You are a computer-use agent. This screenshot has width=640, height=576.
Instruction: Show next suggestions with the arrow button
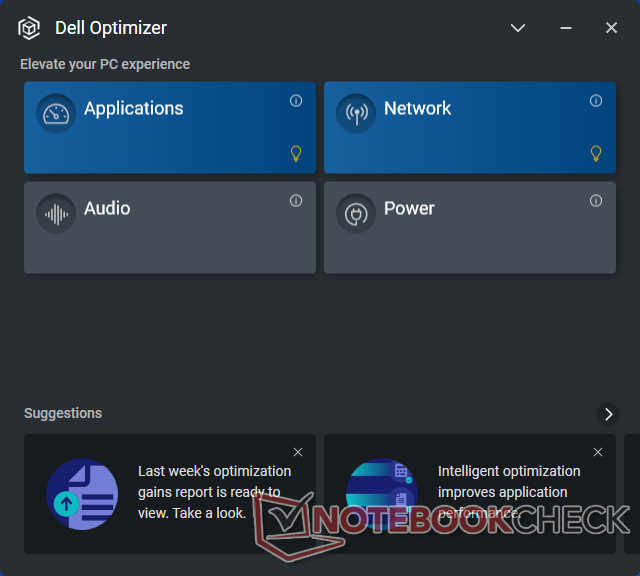607,414
